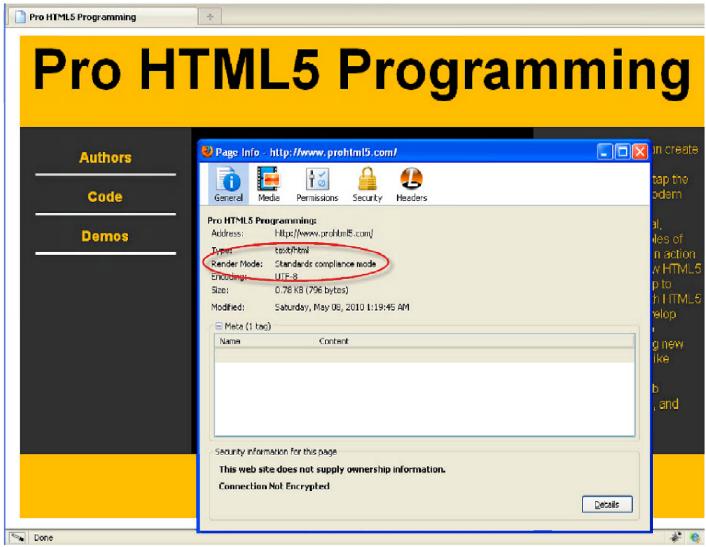Viewport: 706px width, 547px height.
Task: Open the Headers panel icon
Action: pyautogui.click(x=412, y=181)
